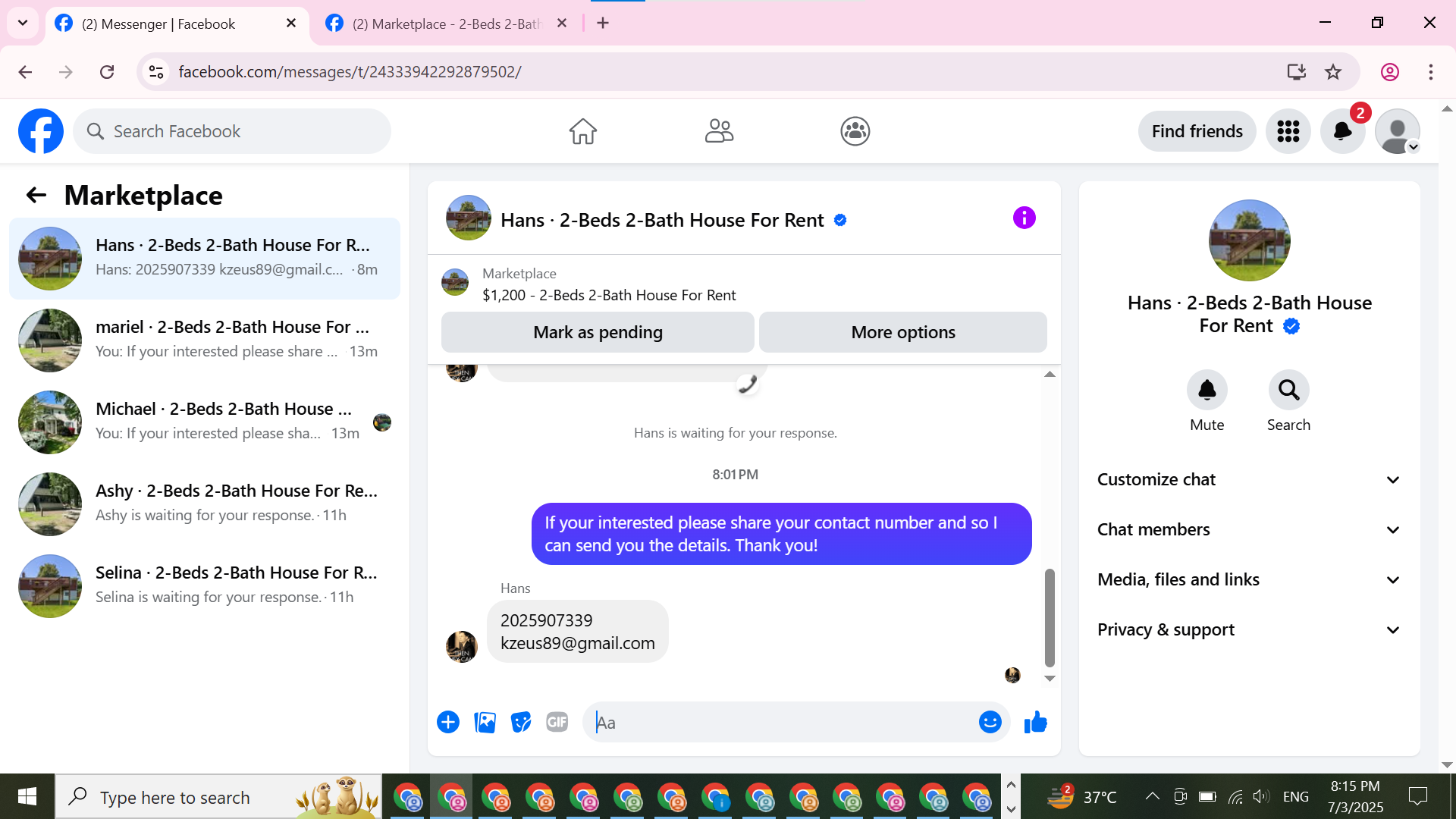Click the thumbs-up like send icon
1456x819 pixels.
tap(1035, 723)
